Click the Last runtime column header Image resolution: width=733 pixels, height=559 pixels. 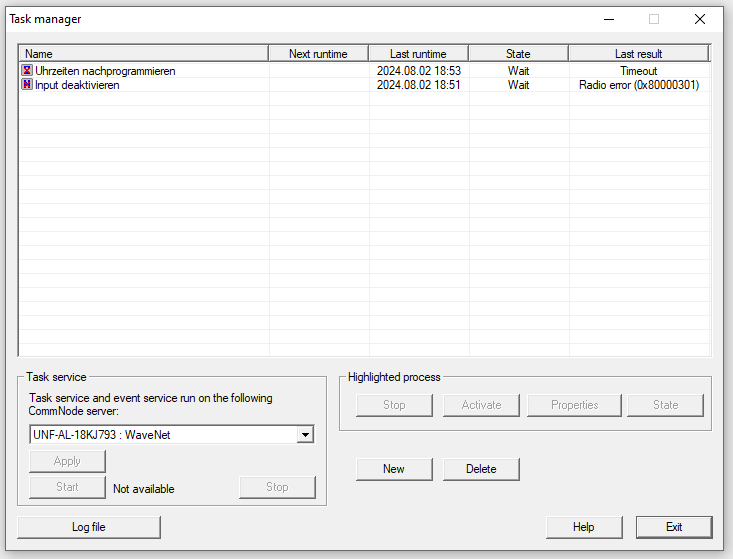pos(418,54)
